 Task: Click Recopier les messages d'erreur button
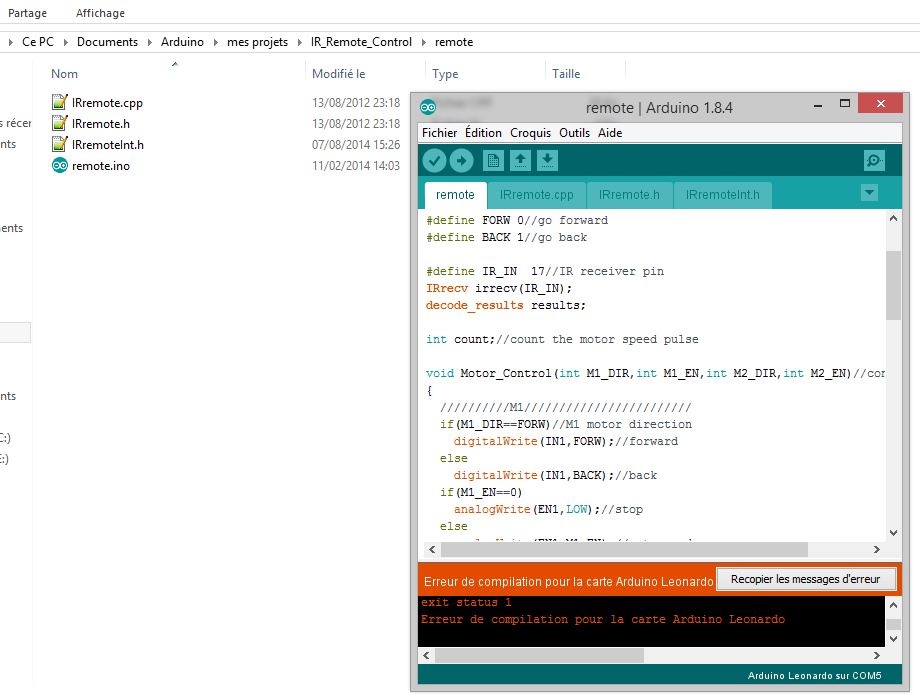tap(805, 580)
